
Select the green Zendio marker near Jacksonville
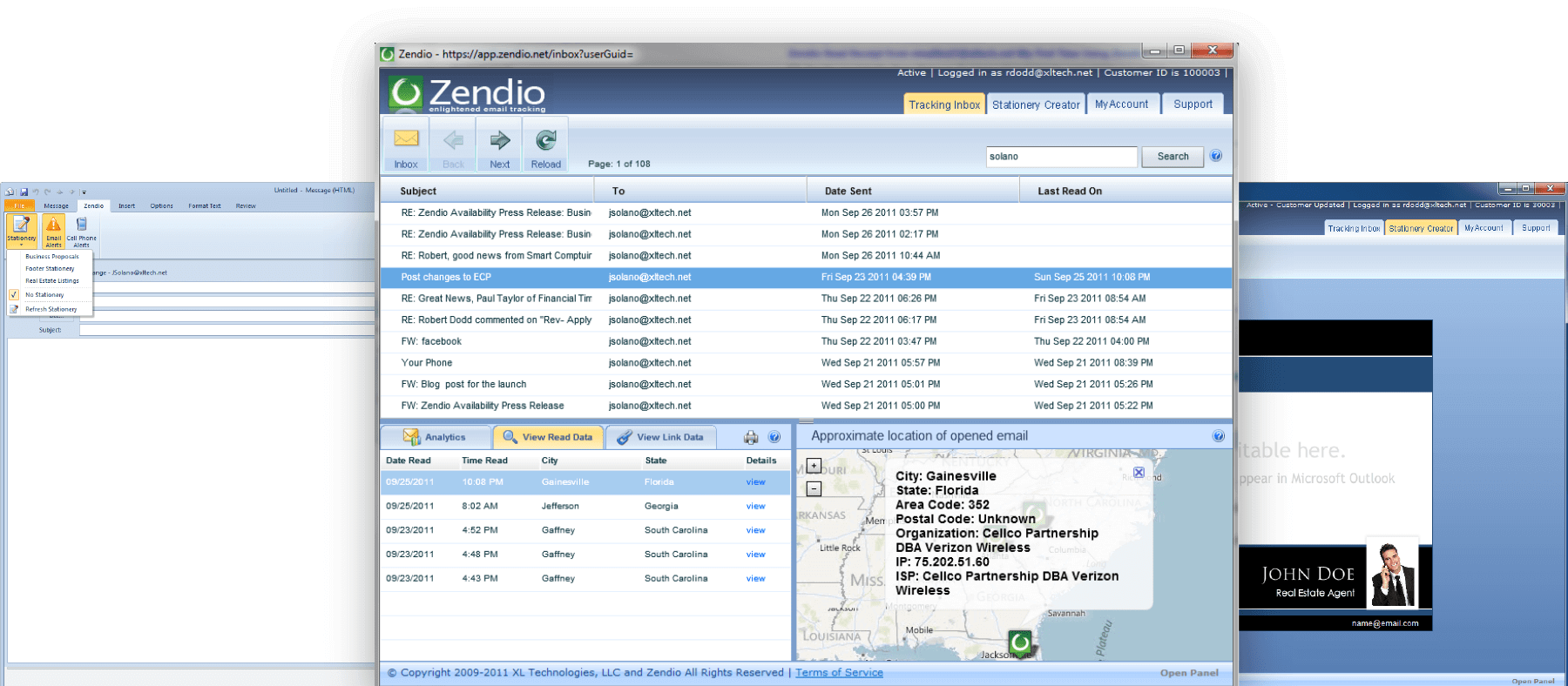[1020, 643]
